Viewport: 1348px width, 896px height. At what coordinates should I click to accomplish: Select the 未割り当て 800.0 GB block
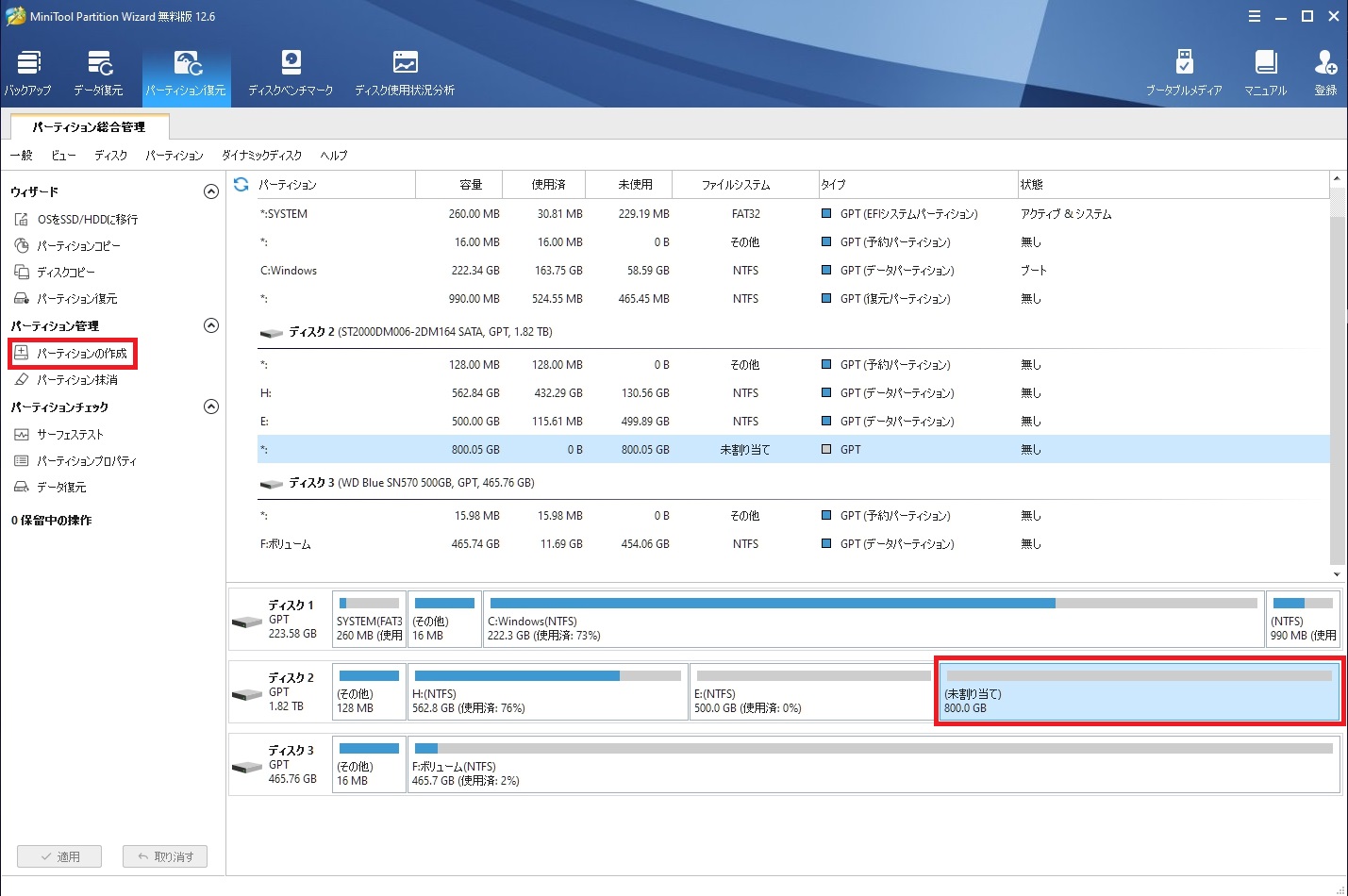pos(1139,691)
